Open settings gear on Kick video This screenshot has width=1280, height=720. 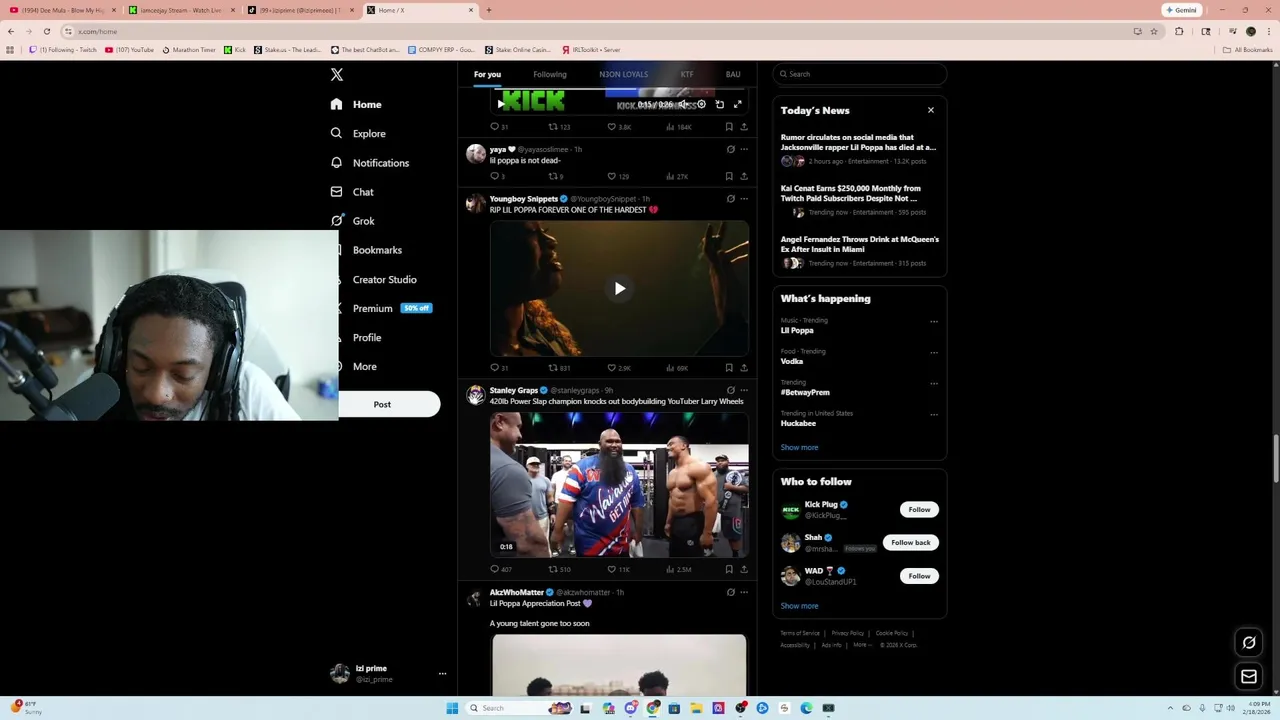(x=701, y=104)
